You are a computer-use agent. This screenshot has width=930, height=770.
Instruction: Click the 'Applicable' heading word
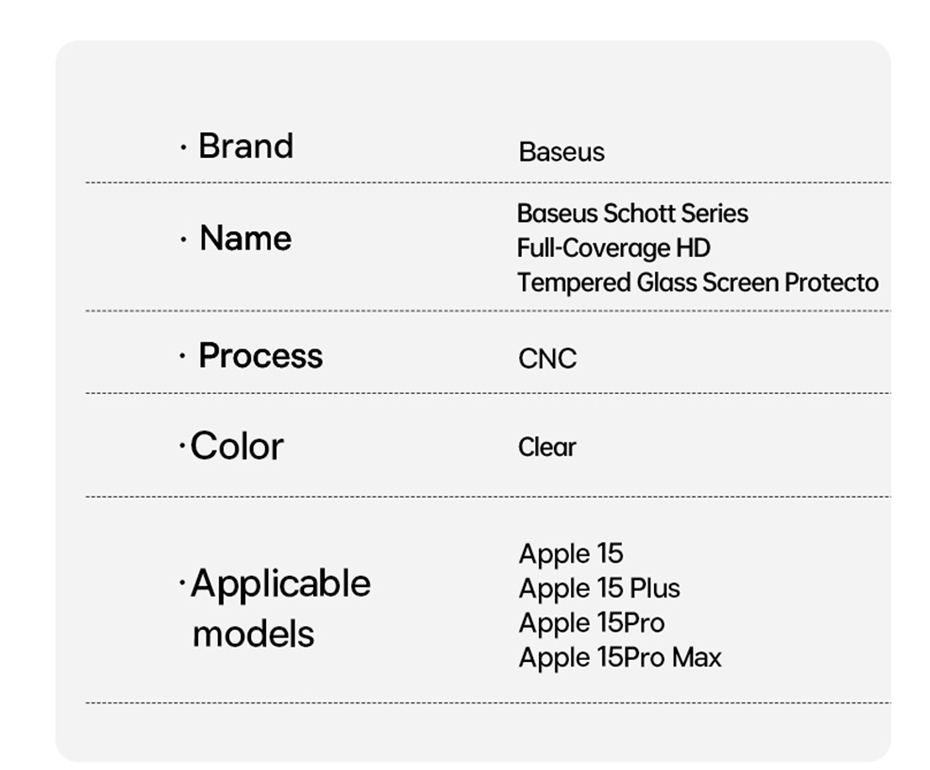pyautogui.click(x=280, y=583)
